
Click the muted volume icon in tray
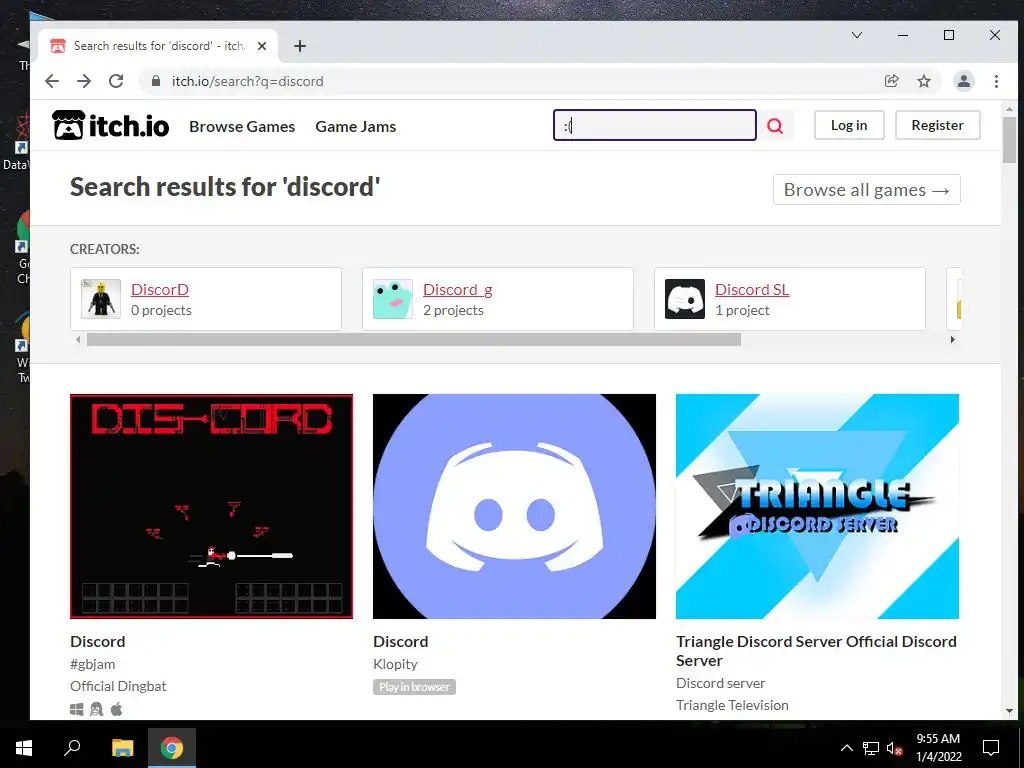click(x=895, y=748)
